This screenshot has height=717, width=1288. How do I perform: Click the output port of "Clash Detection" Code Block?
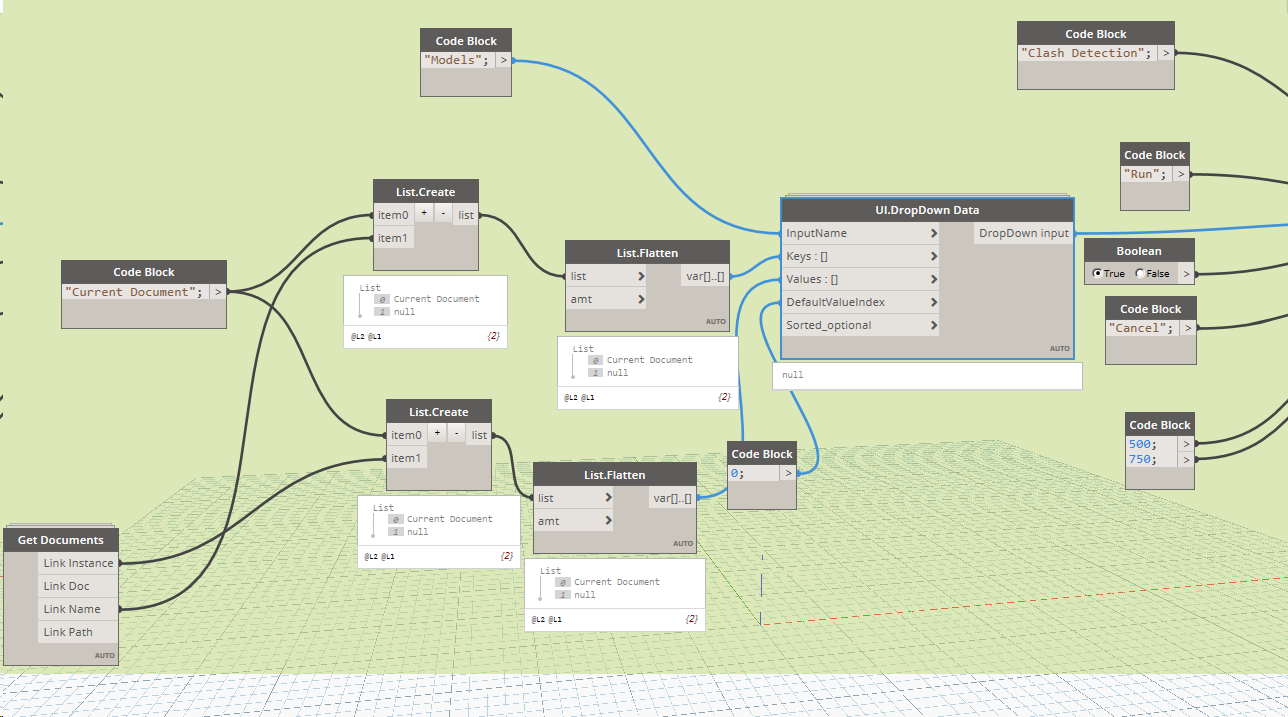point(1164,52)
